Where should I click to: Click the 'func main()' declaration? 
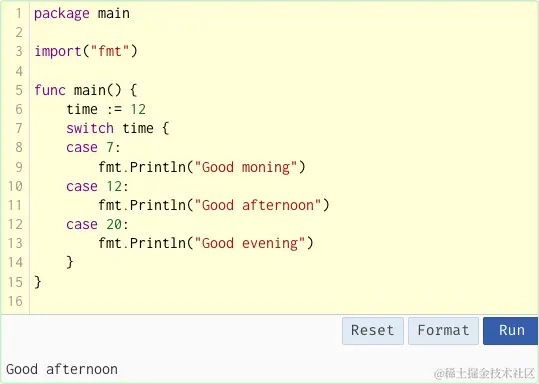(x=86, y=90)
